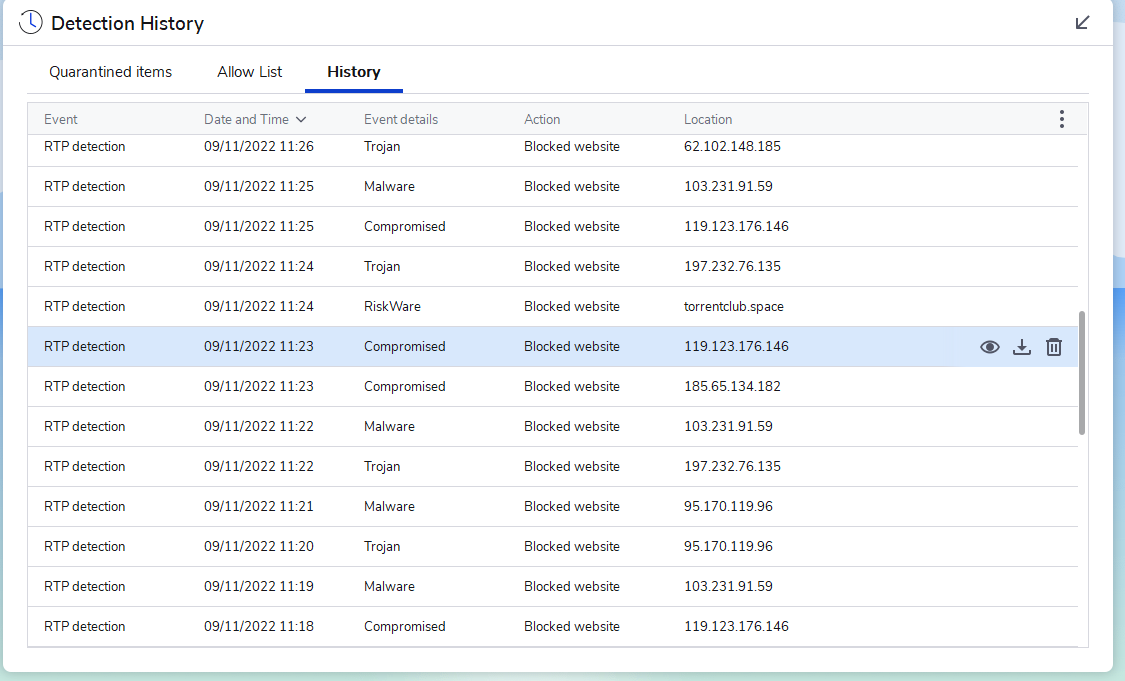Image resolution: width=1125 pixels, height=681 pixels.
Task: Select the History tab
Action: pyautogui.click(x=353, y=71)
